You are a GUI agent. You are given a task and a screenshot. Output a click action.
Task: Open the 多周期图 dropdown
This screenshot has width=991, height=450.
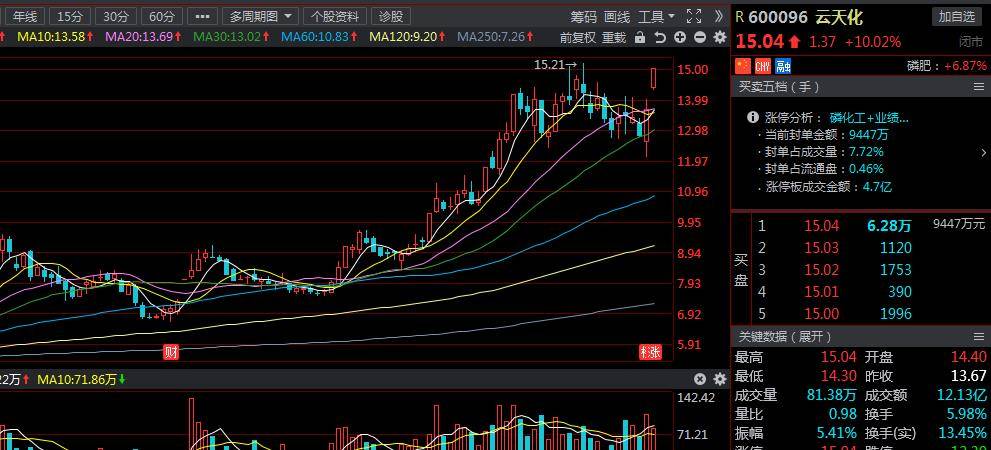[260, 16]
